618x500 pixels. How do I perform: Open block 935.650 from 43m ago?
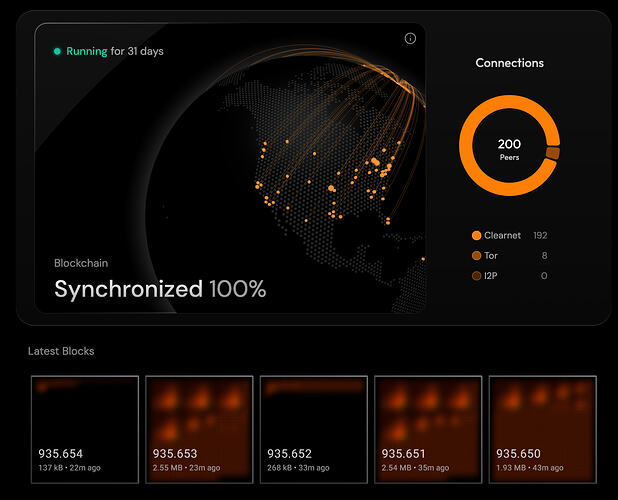(540, 427)
